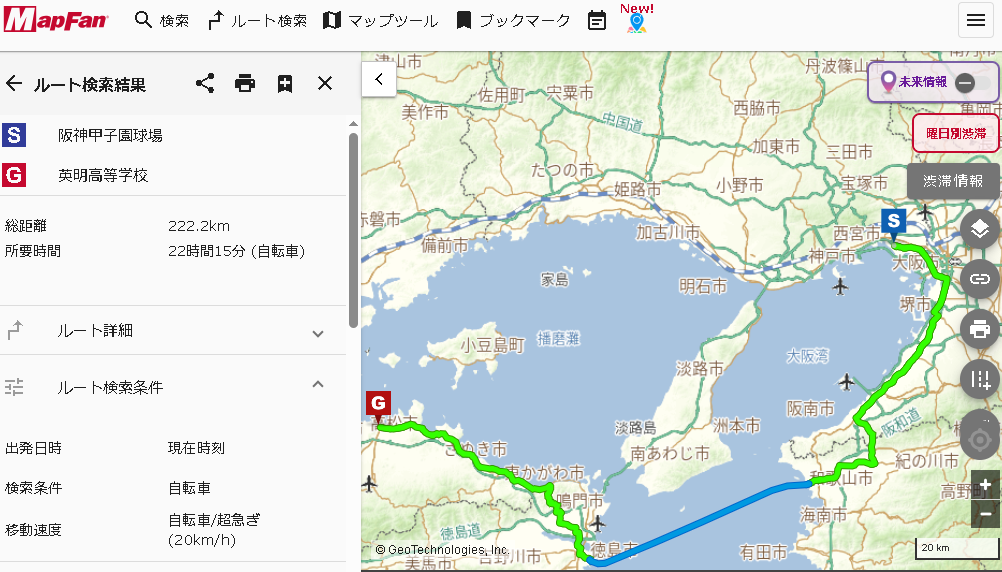Toggle 曜日別渋滞 traffic overlay

(x=955, y=132)
